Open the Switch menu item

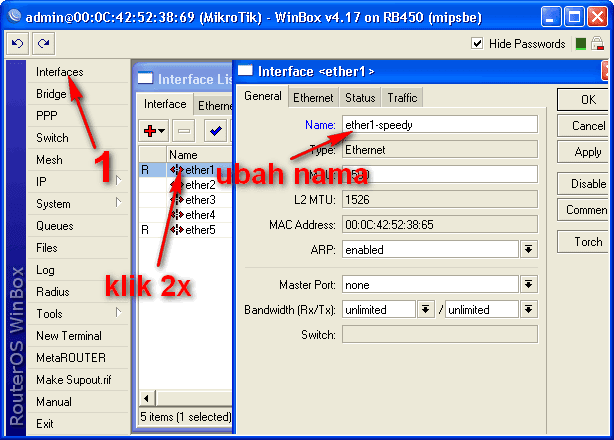(x=78, y=138)
